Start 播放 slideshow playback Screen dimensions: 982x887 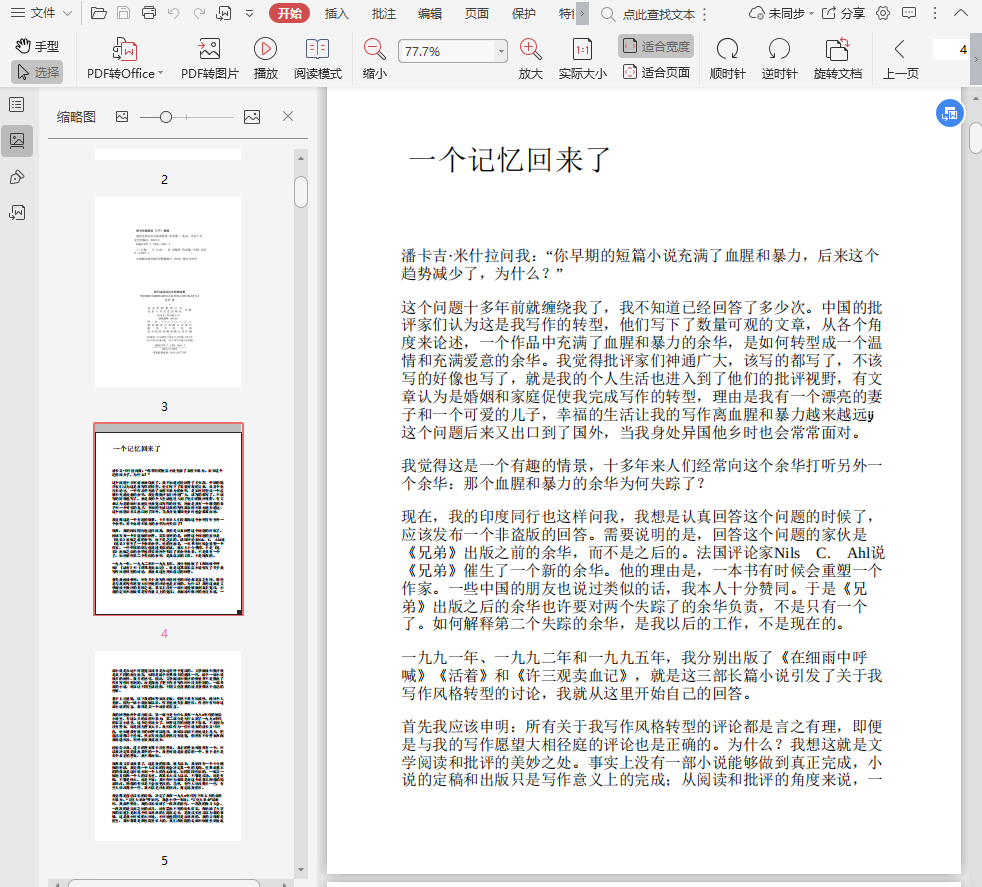coord(266,58)
